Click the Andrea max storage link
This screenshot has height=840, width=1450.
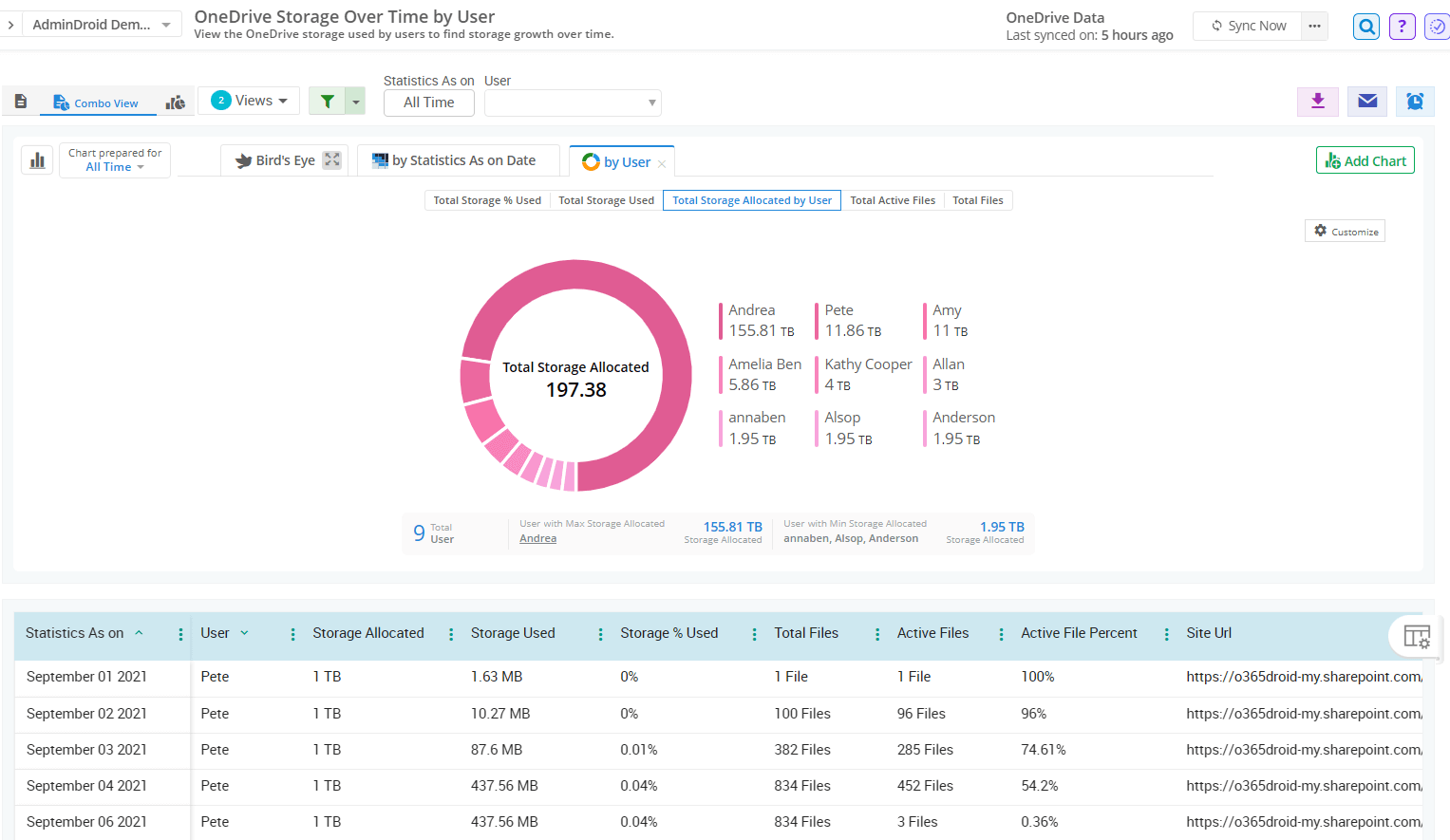click(537, 537)
